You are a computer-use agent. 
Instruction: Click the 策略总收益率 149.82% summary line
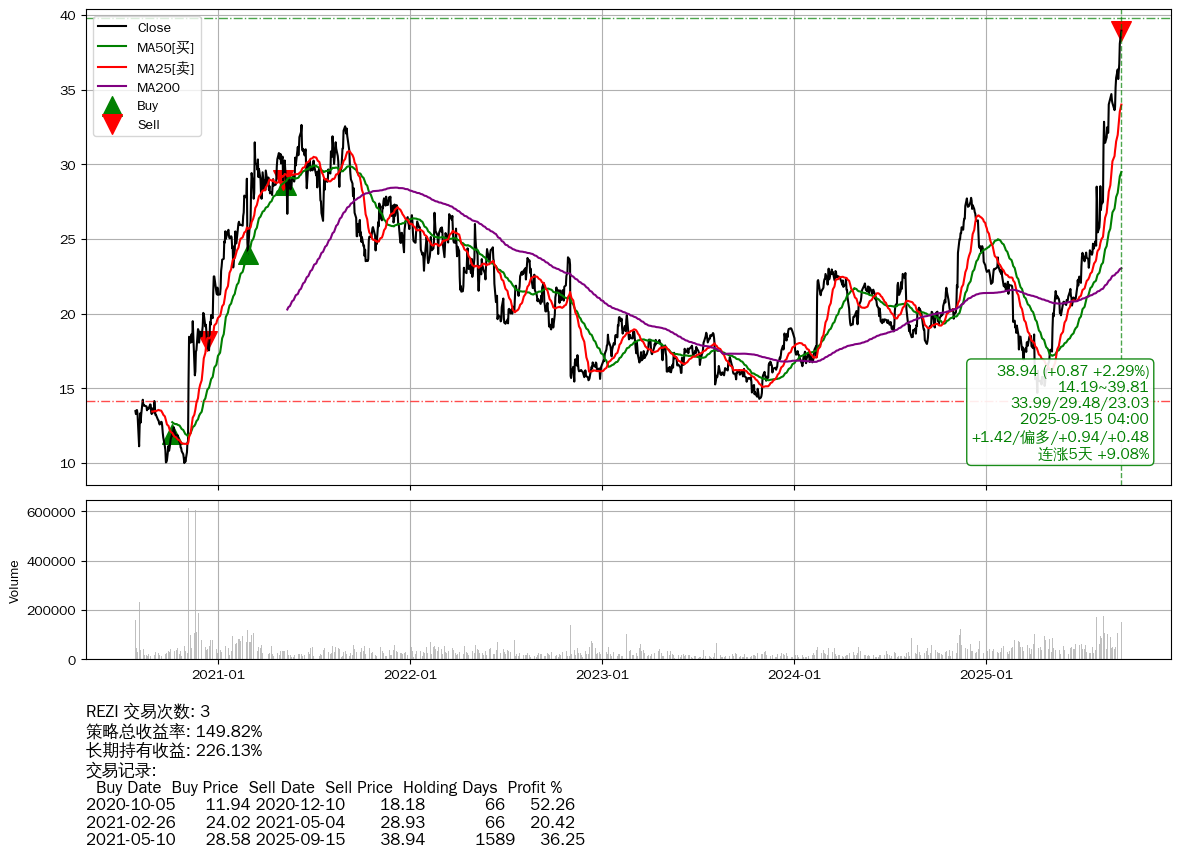pos(174,731)
